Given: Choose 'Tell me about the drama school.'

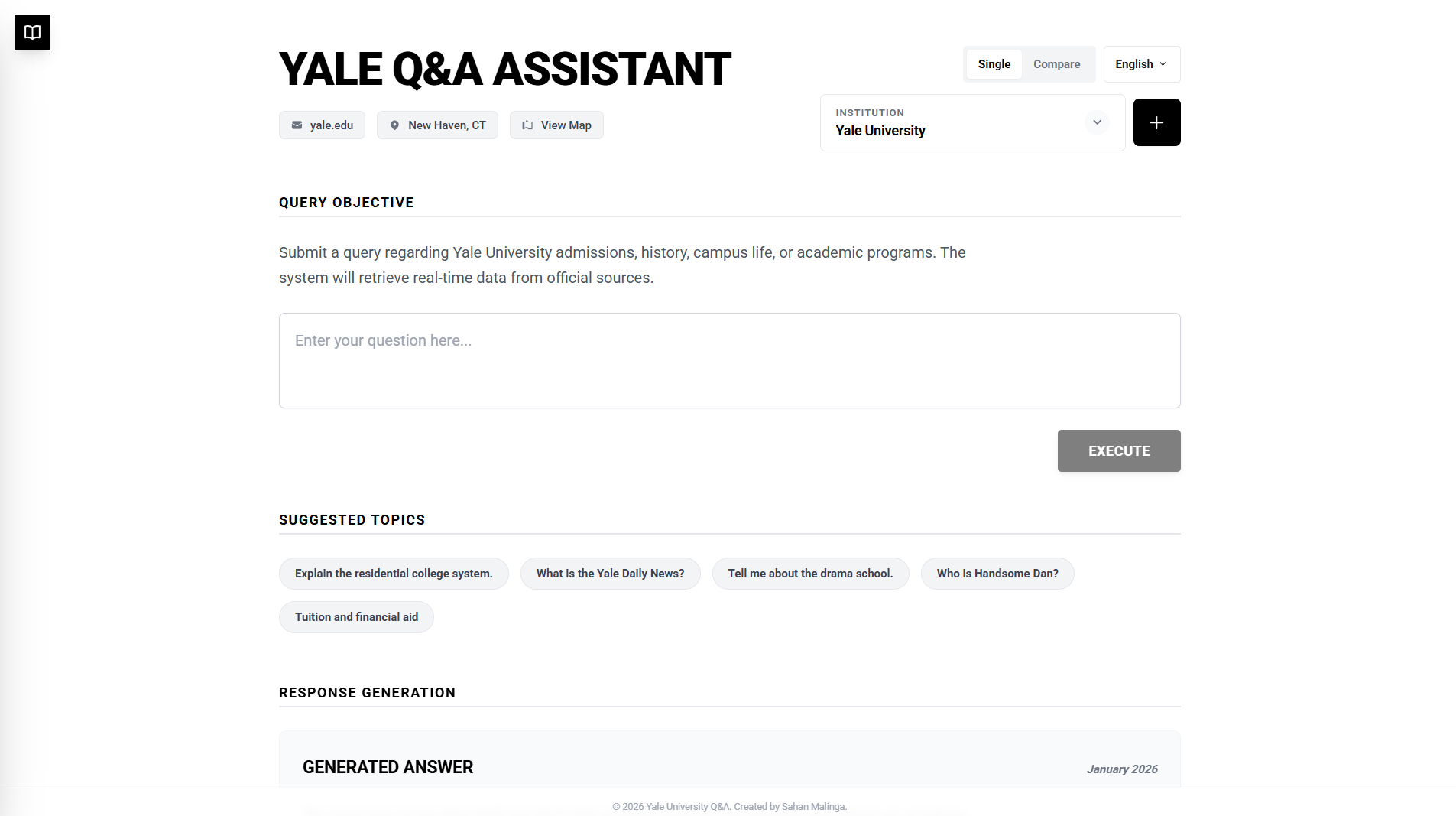Looking at the screenshot, I should pyautogui.click(x=810, y=574).
